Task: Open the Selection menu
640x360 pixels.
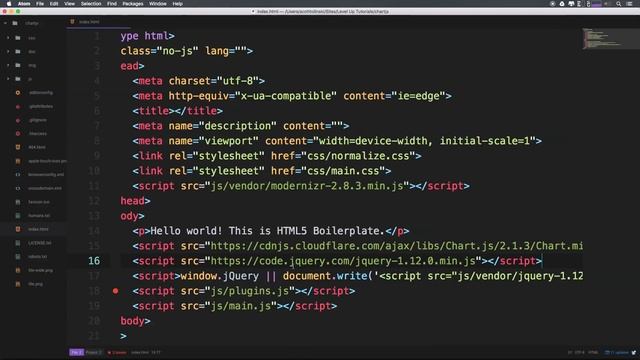Action: [91, 4]
